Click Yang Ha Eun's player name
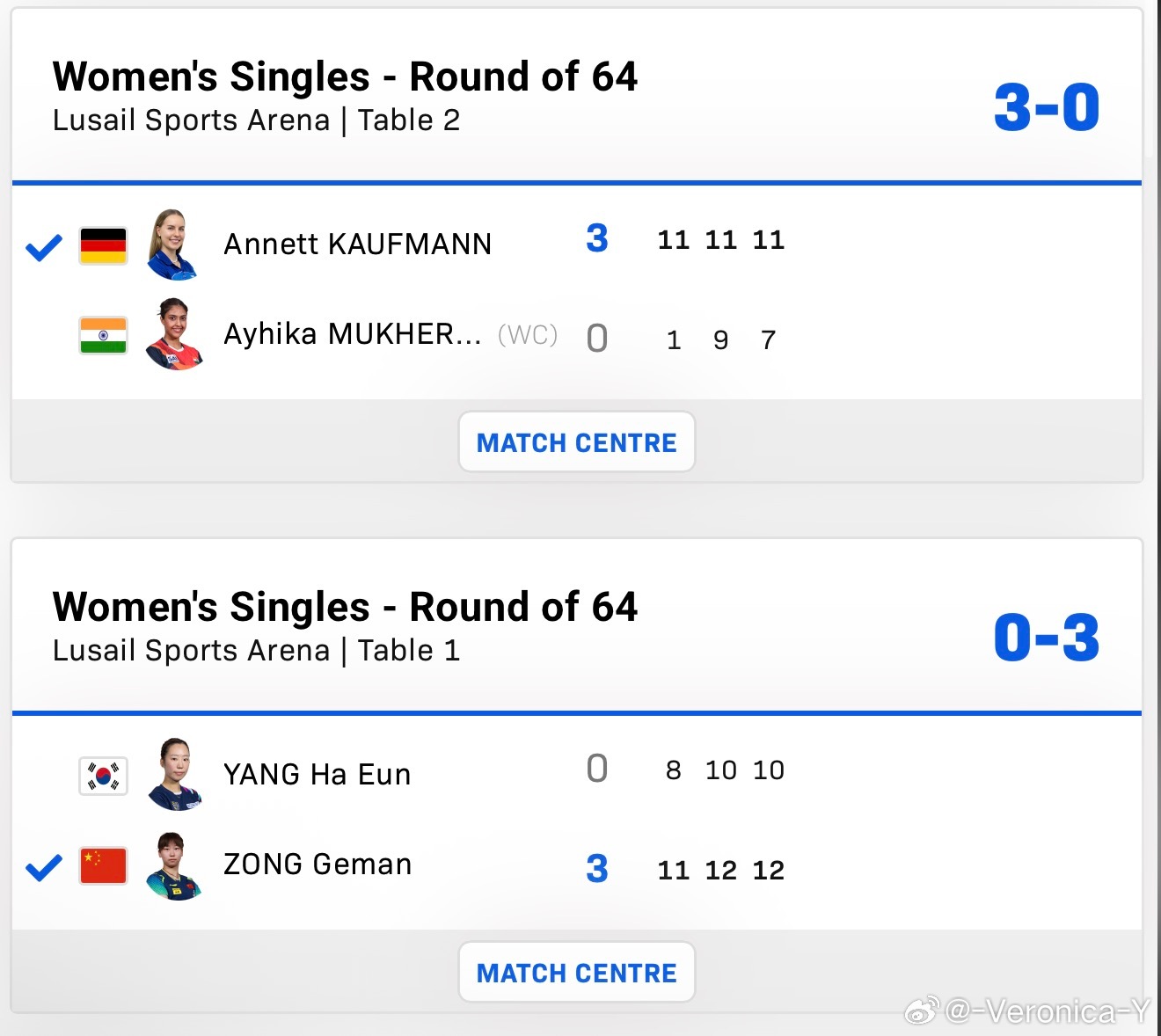This screenshot has width=1161, height=1036. [x=318, y=775]
